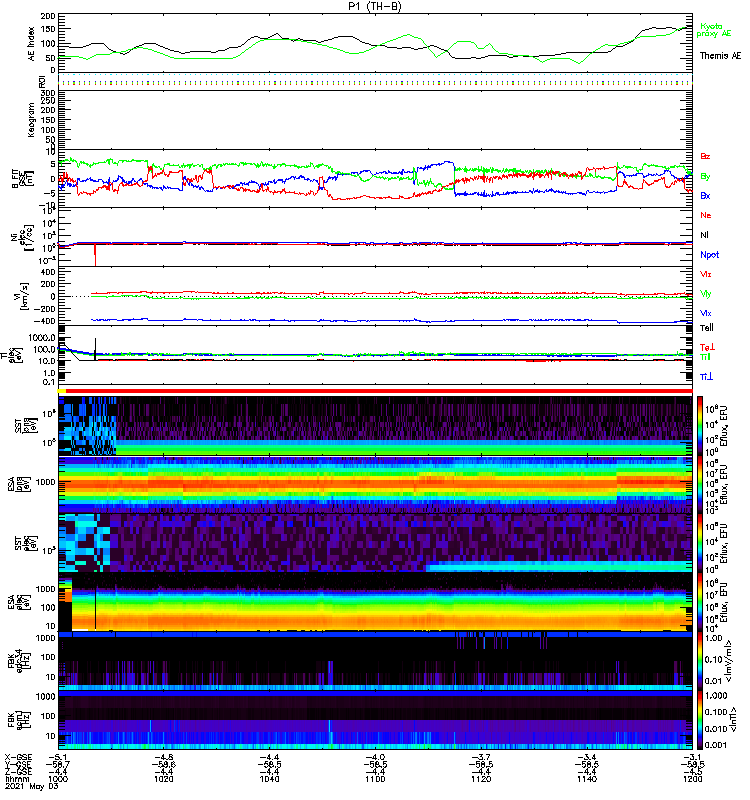Click the FBK edc34 [Hz] axis label
Image resolution: width=750 pixels, height=800 pixels.
[x=19, y=661]
